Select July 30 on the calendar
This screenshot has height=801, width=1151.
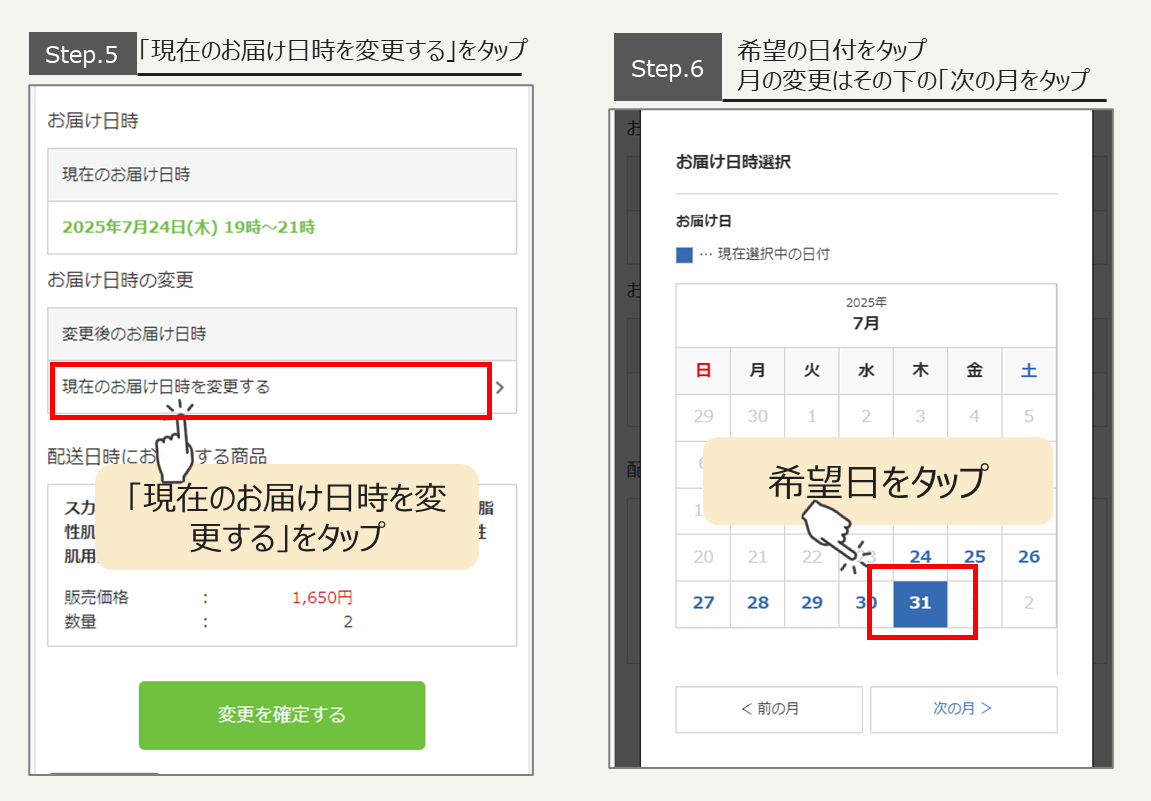(x=865, y=603)
